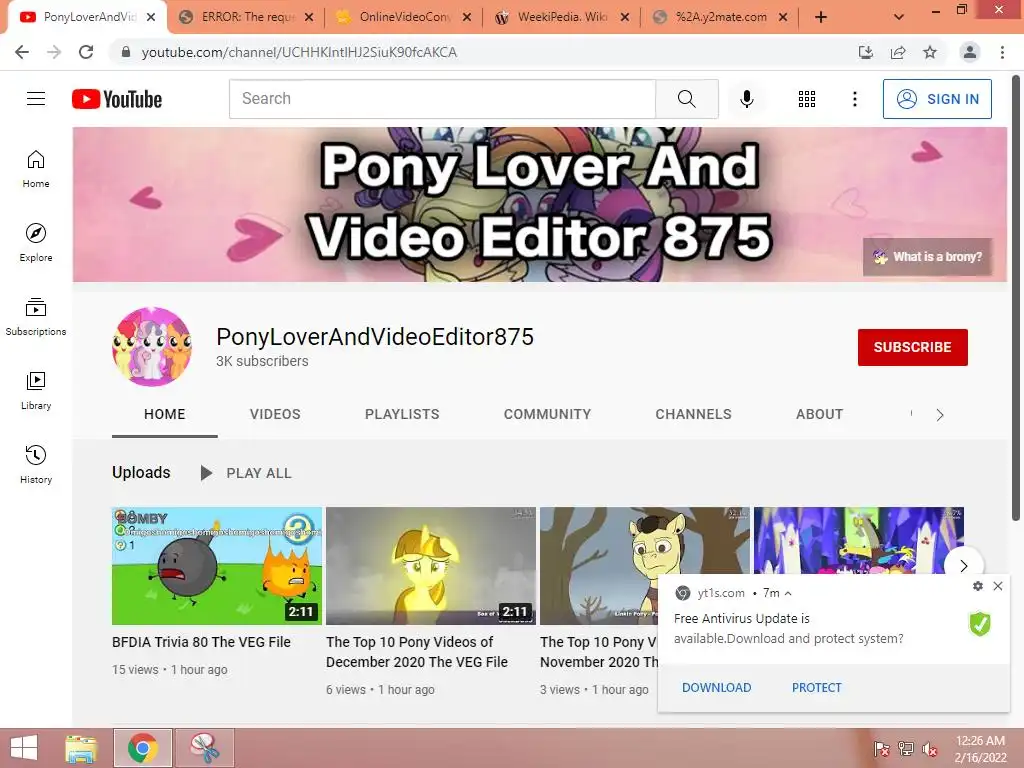This screenshot has height=768, width=1024.
Task: Switch to the VIDEOS tab
Action: (x=275, y=414)
